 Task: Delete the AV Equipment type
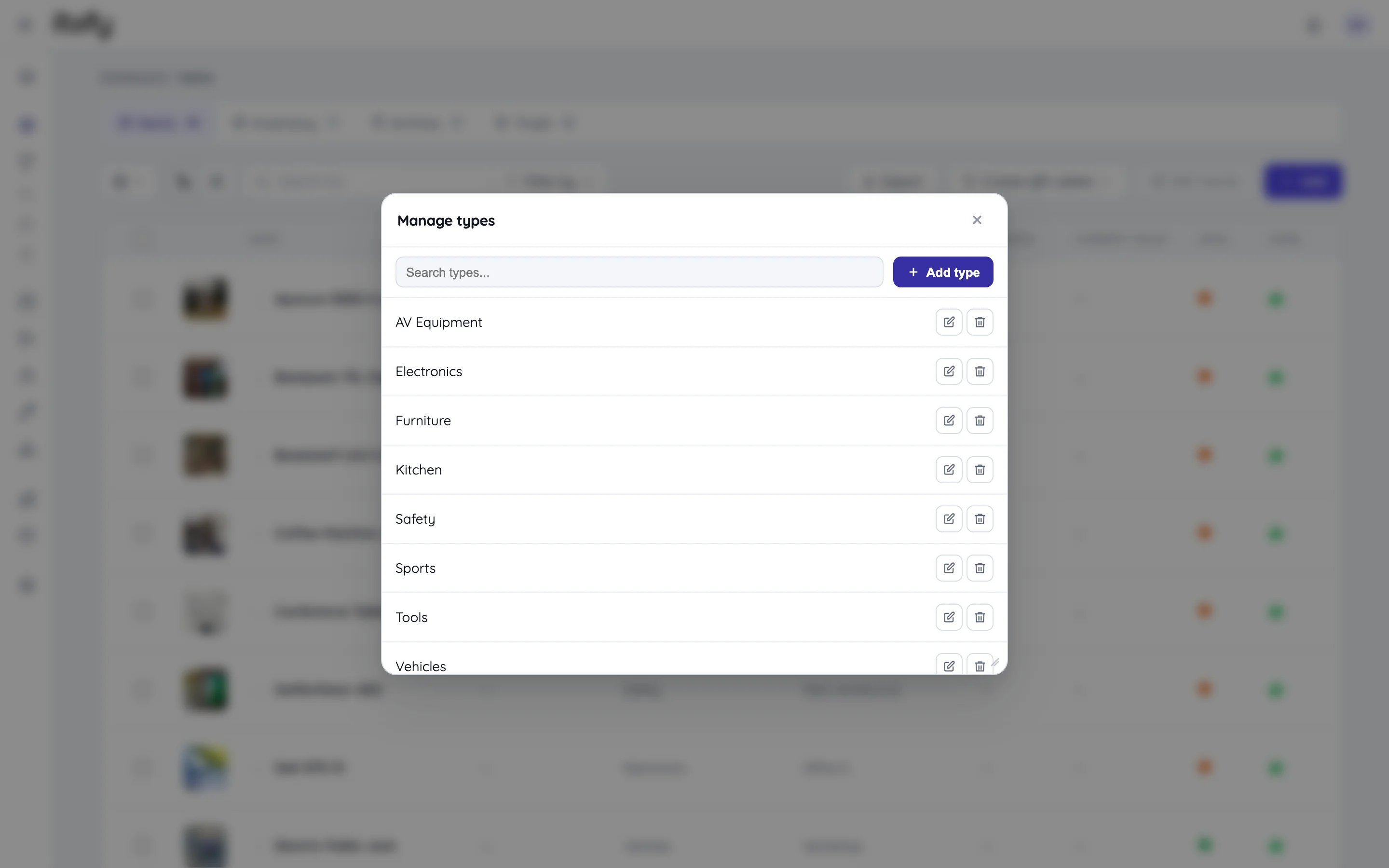980,322
